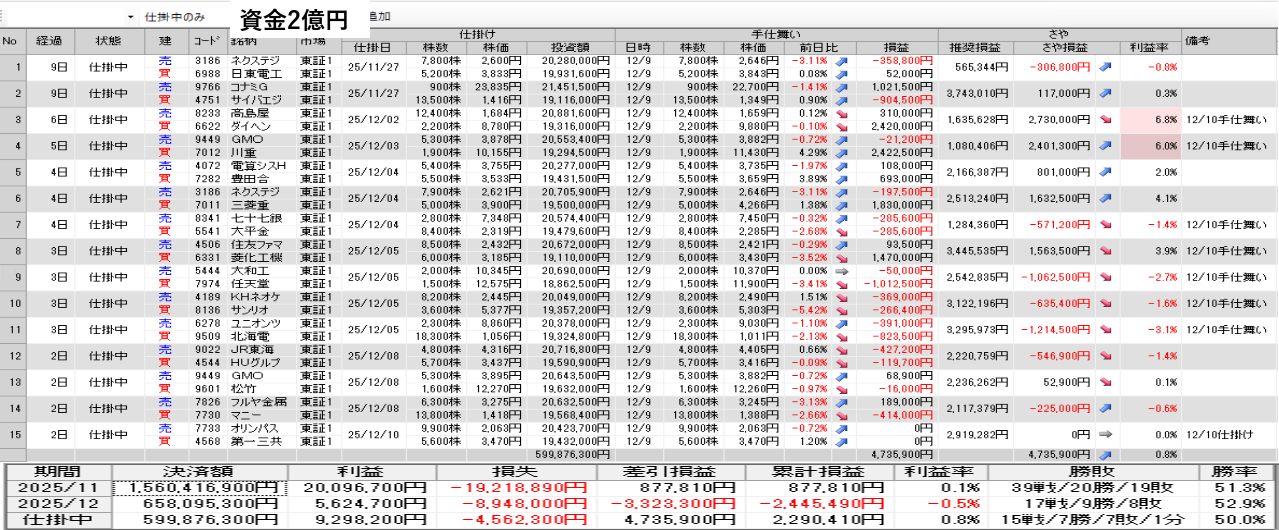Click the red arrow beside the 2,730,000円 spread profit

pyautogui.click(x=1105, y=119)
